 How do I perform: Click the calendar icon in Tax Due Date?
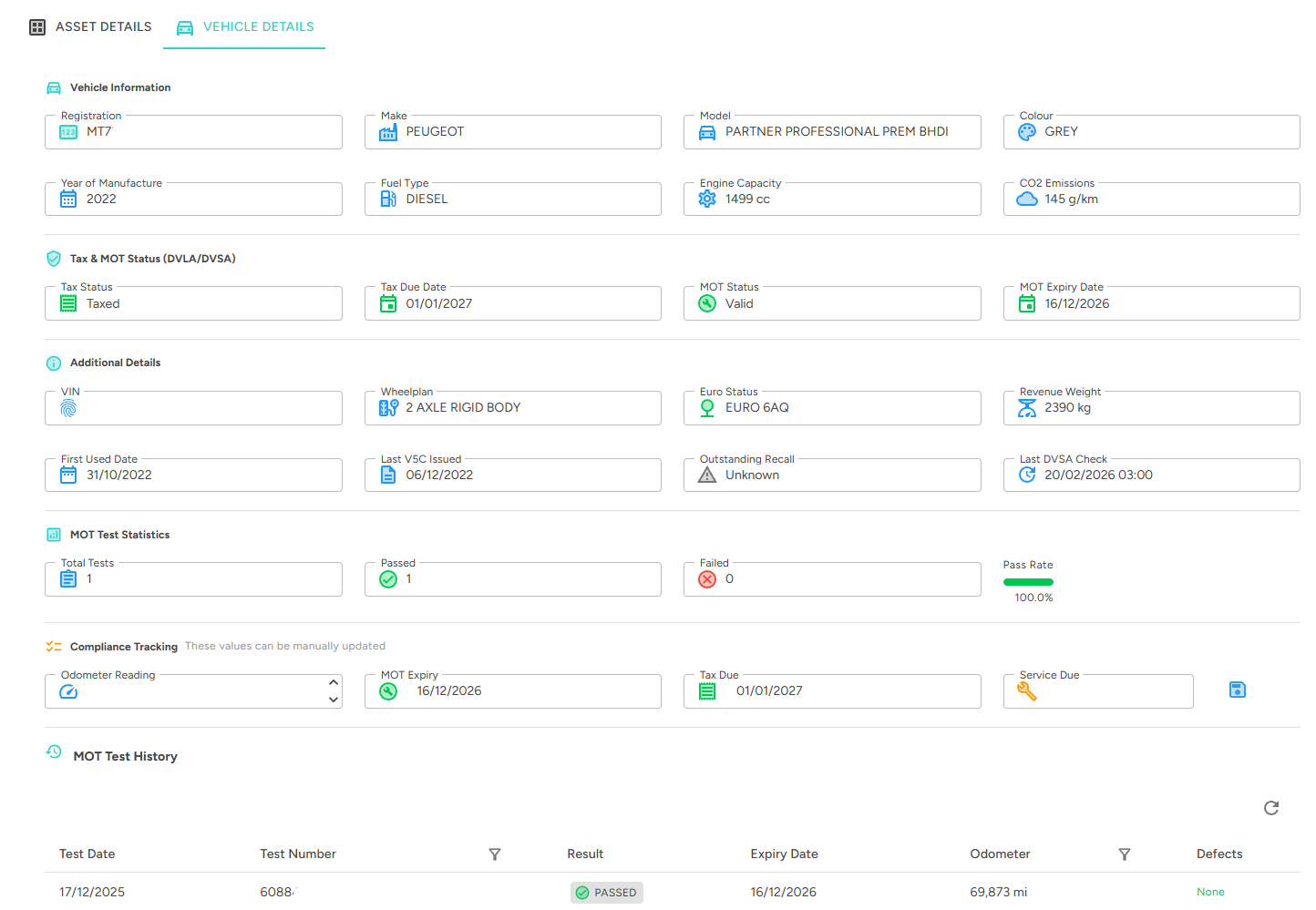click(x=388, y=303)
